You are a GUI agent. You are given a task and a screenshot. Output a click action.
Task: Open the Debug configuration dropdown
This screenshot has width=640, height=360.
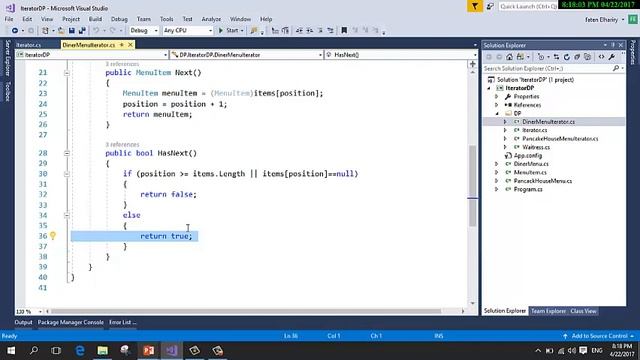[x=144, y=31]
